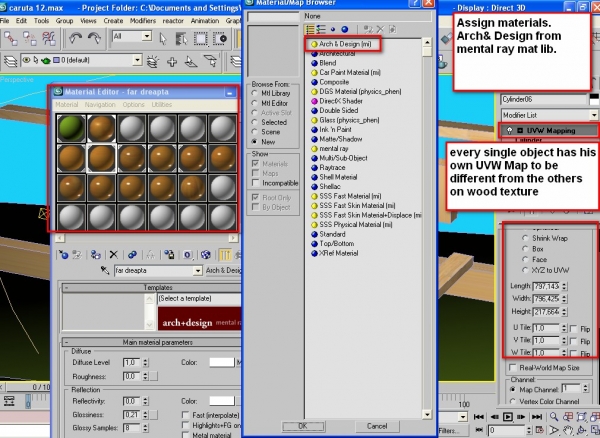The image size is (600, 438).
Task: Open the Group menu
Action: pos(64,21)
